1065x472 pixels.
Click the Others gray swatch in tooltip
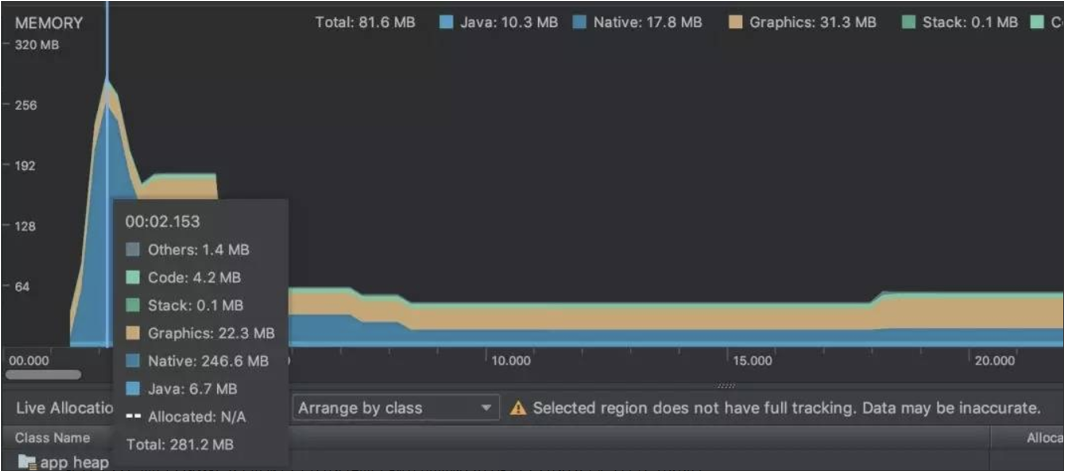133,250
